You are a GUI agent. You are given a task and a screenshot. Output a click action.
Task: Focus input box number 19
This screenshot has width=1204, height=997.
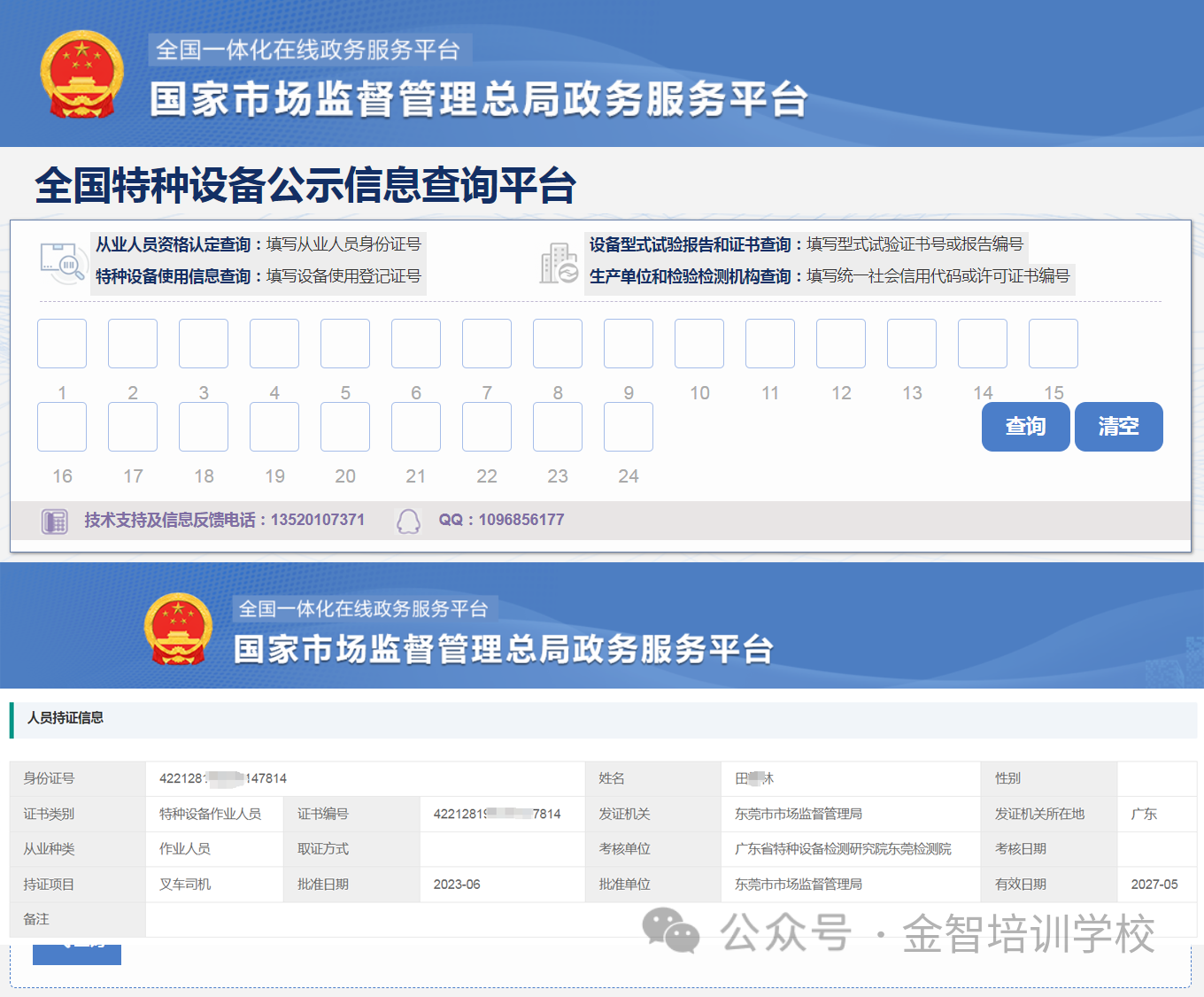(x=274, y=427)
